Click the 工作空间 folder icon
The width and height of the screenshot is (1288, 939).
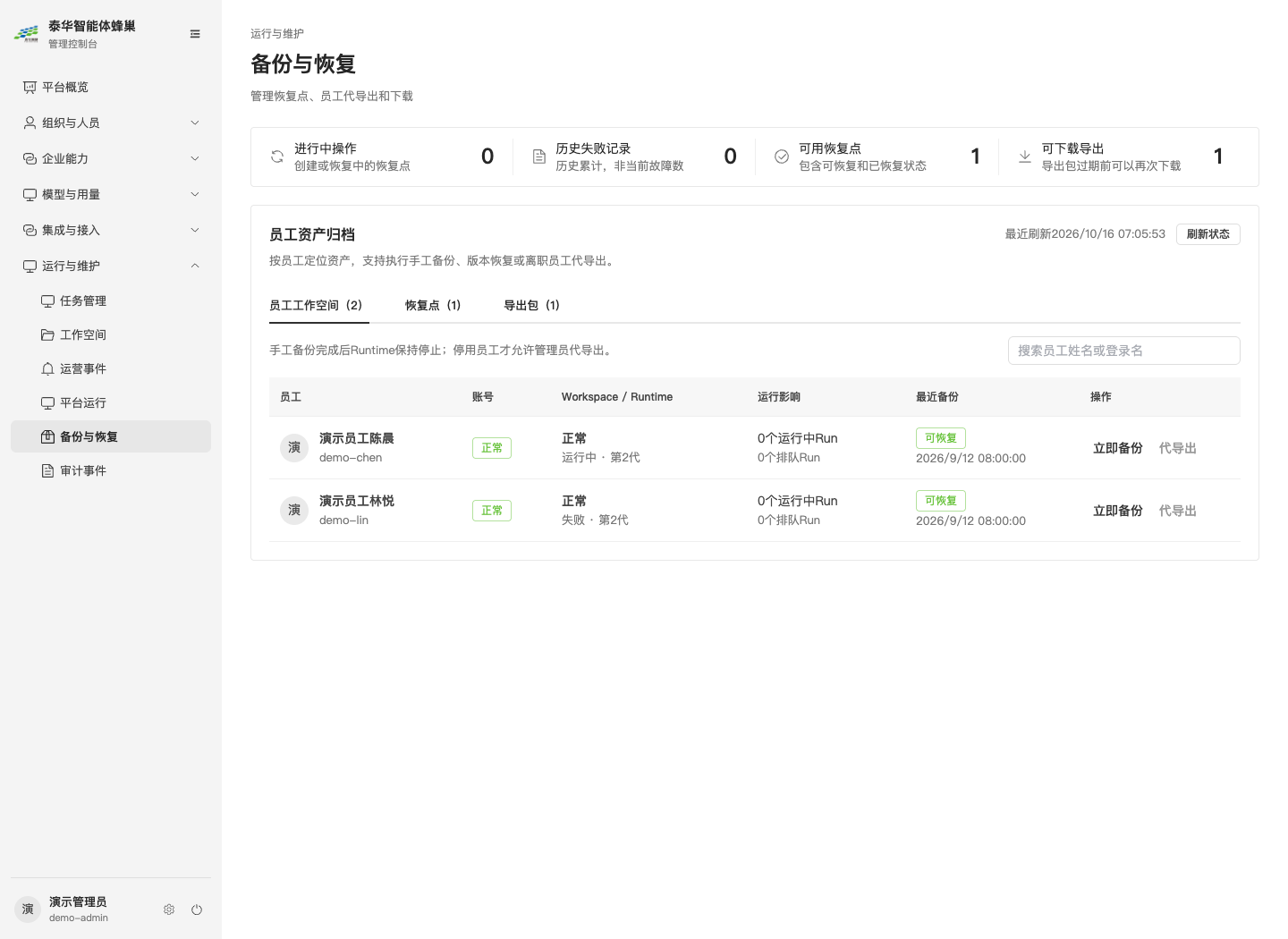click(47, 334)
